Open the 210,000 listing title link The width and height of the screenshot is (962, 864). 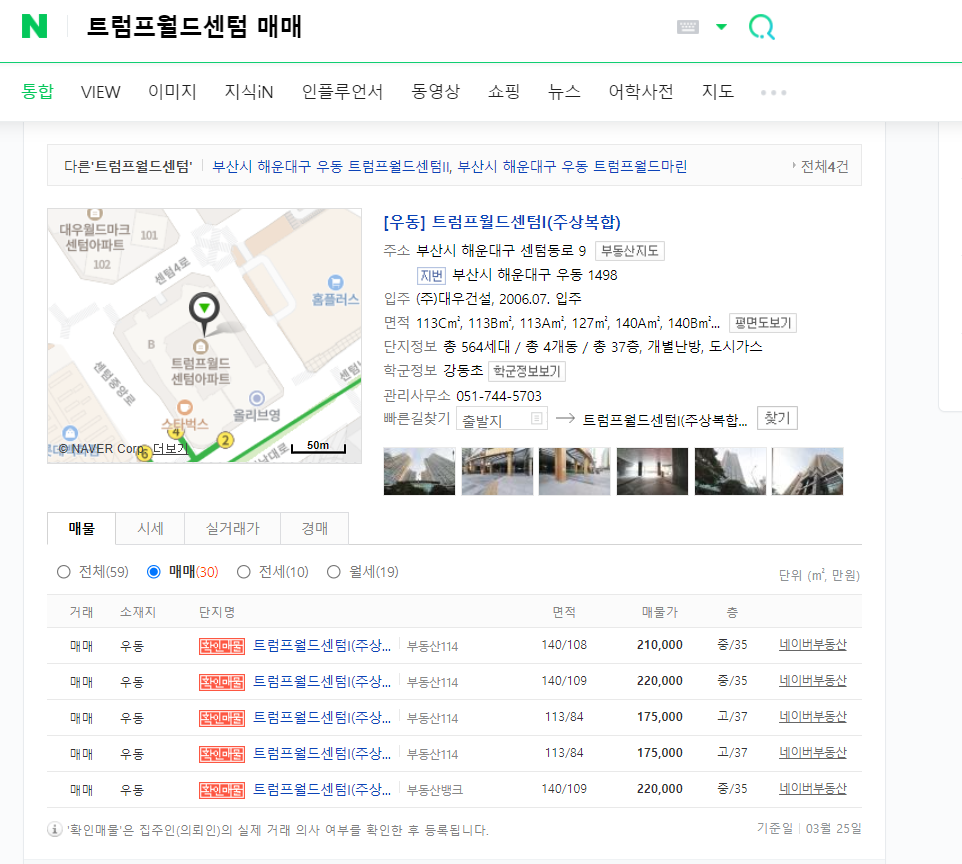coord(322,646)
